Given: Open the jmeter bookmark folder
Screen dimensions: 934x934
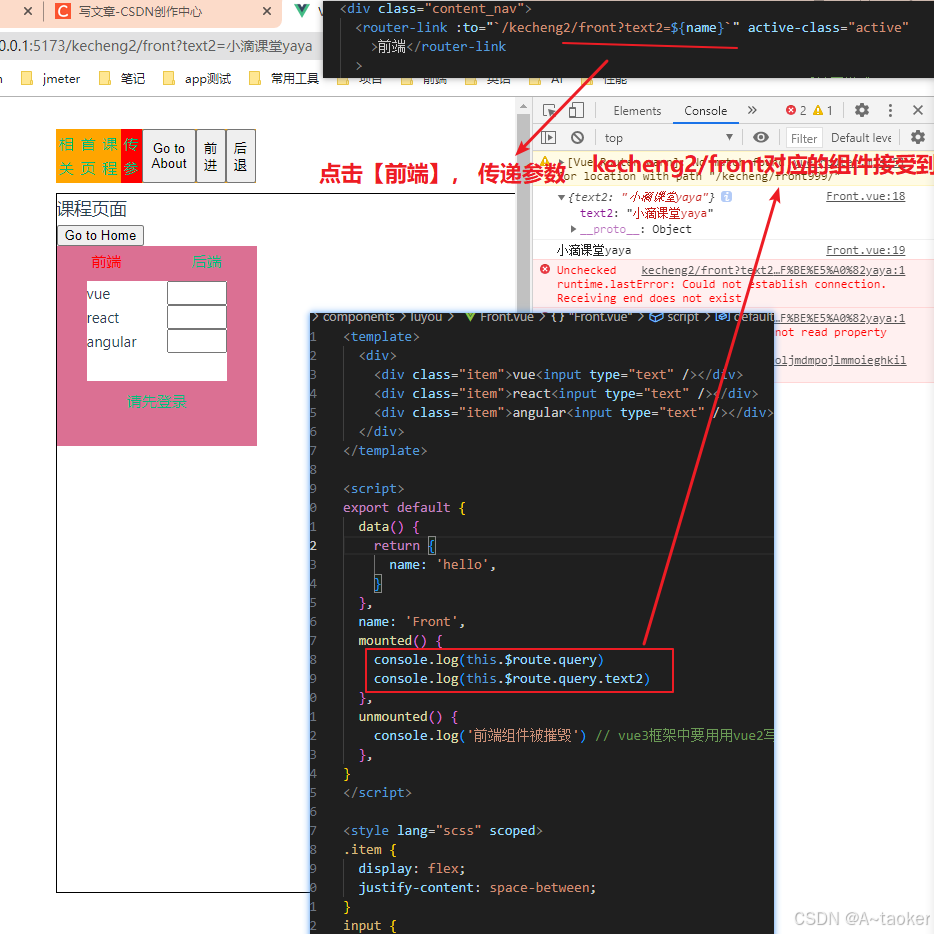Looking at the screenshot, I should 50,79.
